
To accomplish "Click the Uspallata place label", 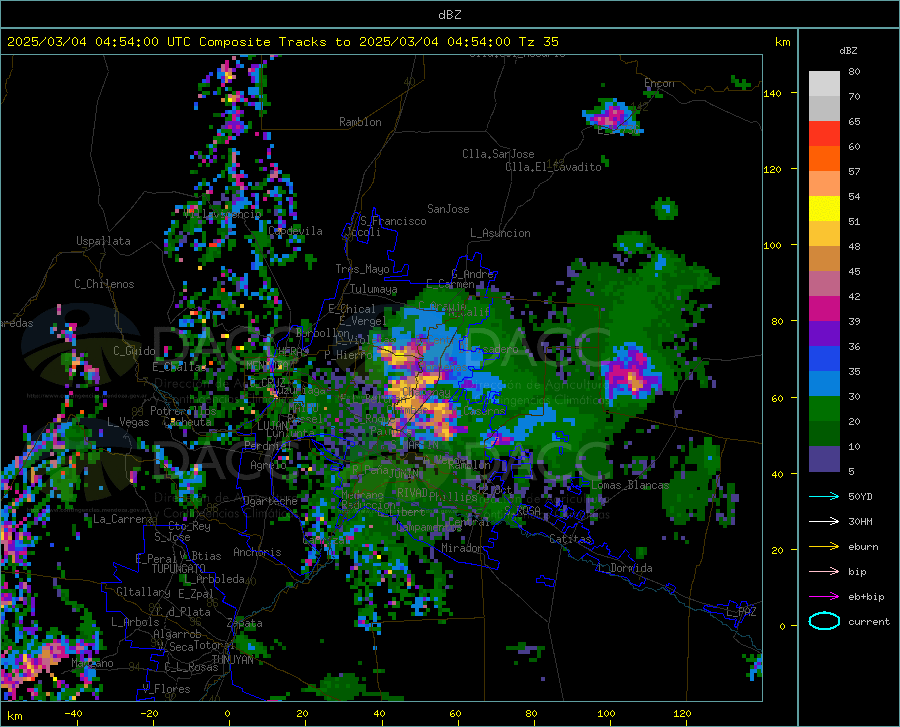I will coord(103,241).
